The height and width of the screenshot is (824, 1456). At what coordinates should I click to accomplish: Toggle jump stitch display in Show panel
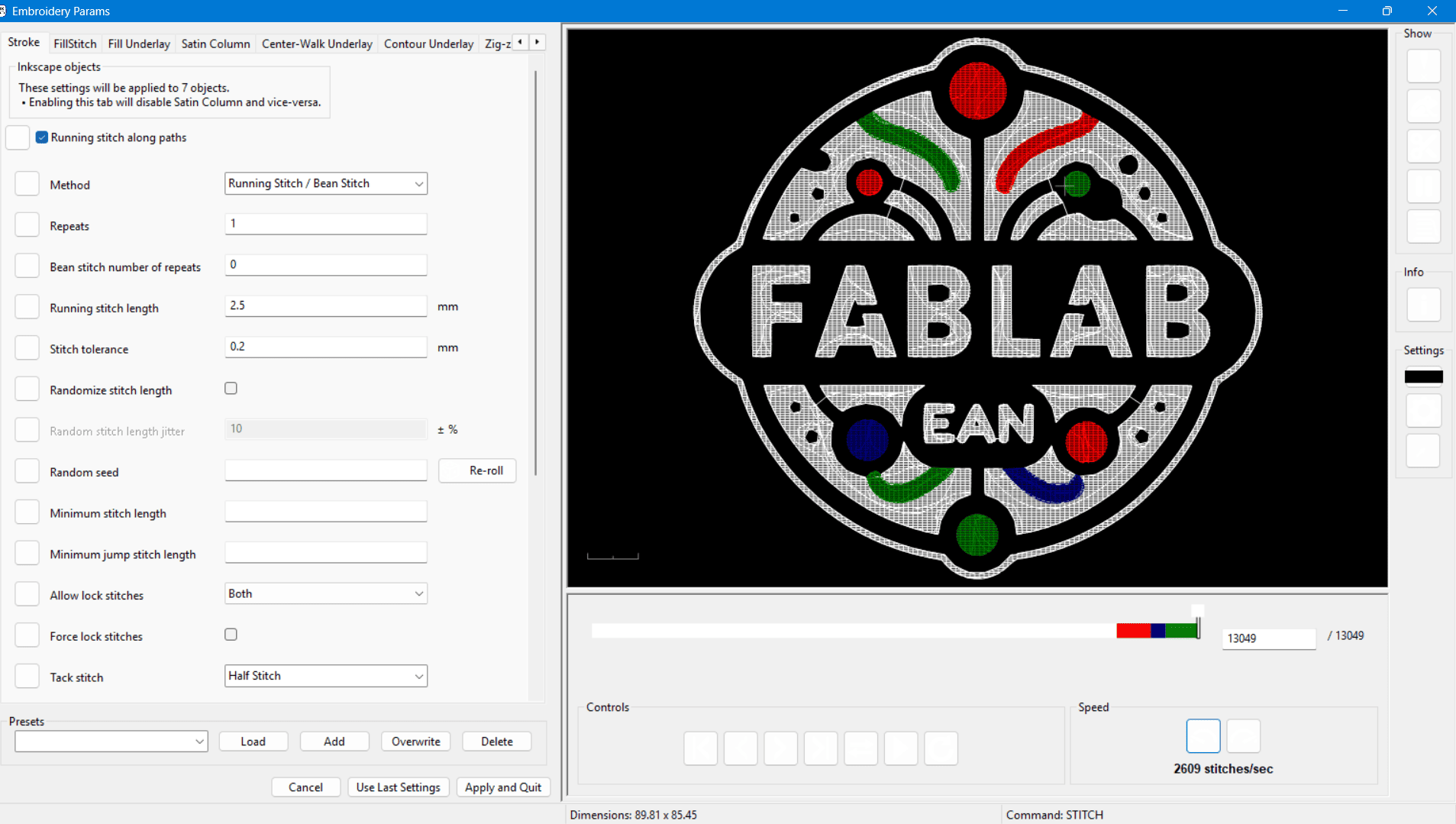[1423, 106]
